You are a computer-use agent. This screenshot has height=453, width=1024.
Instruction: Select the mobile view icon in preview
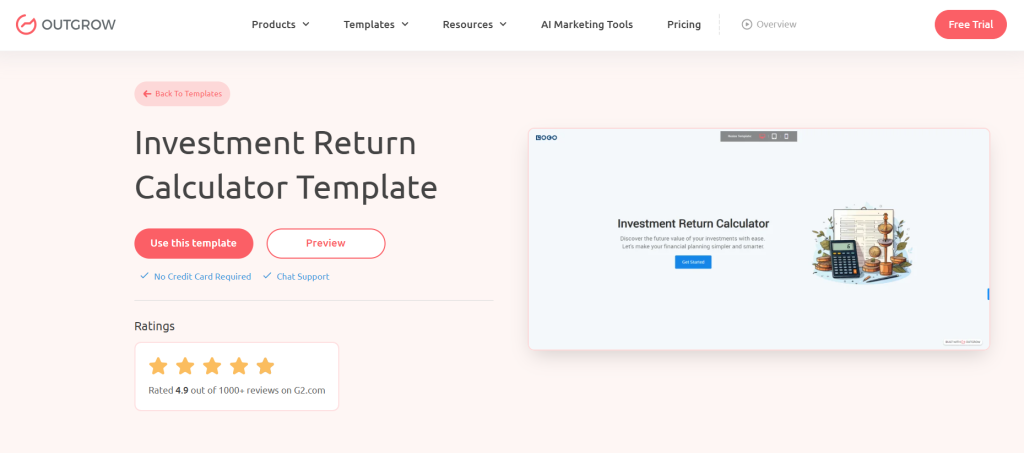[786, 136]
